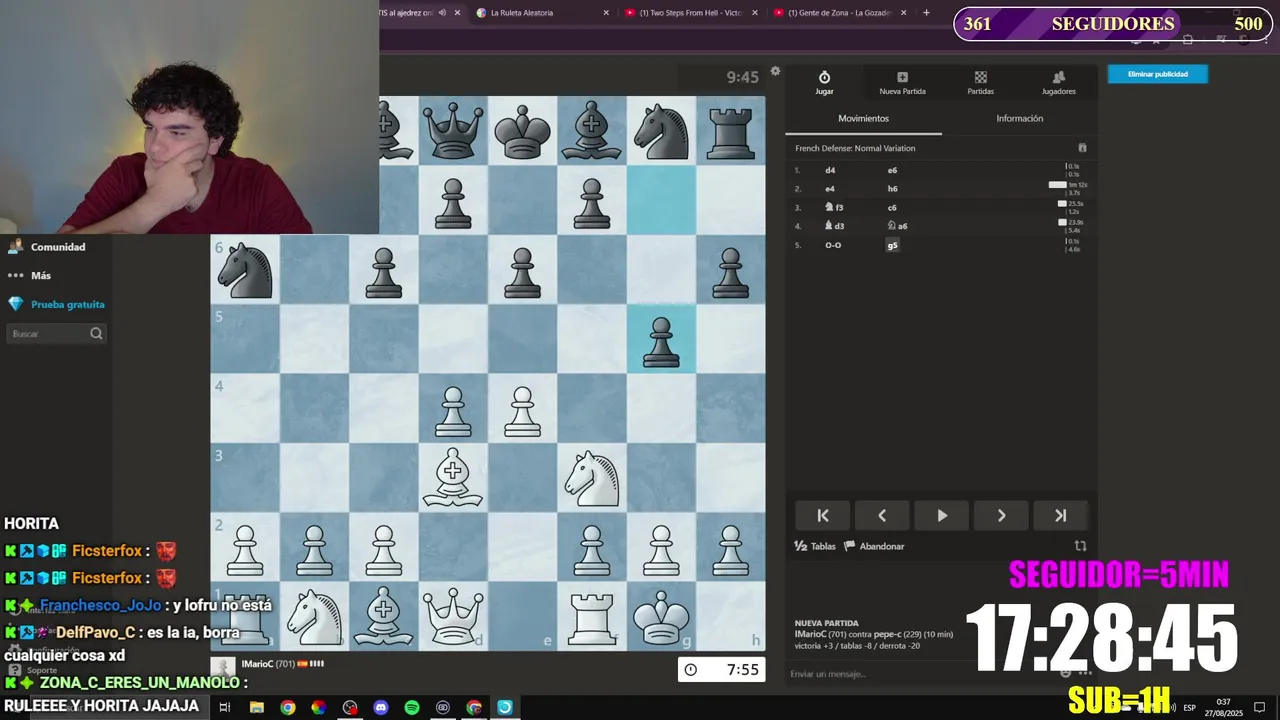This screenshot has height=720, width=1280.
Task: Jump to the last move
Action: (x=1060, y=515)
